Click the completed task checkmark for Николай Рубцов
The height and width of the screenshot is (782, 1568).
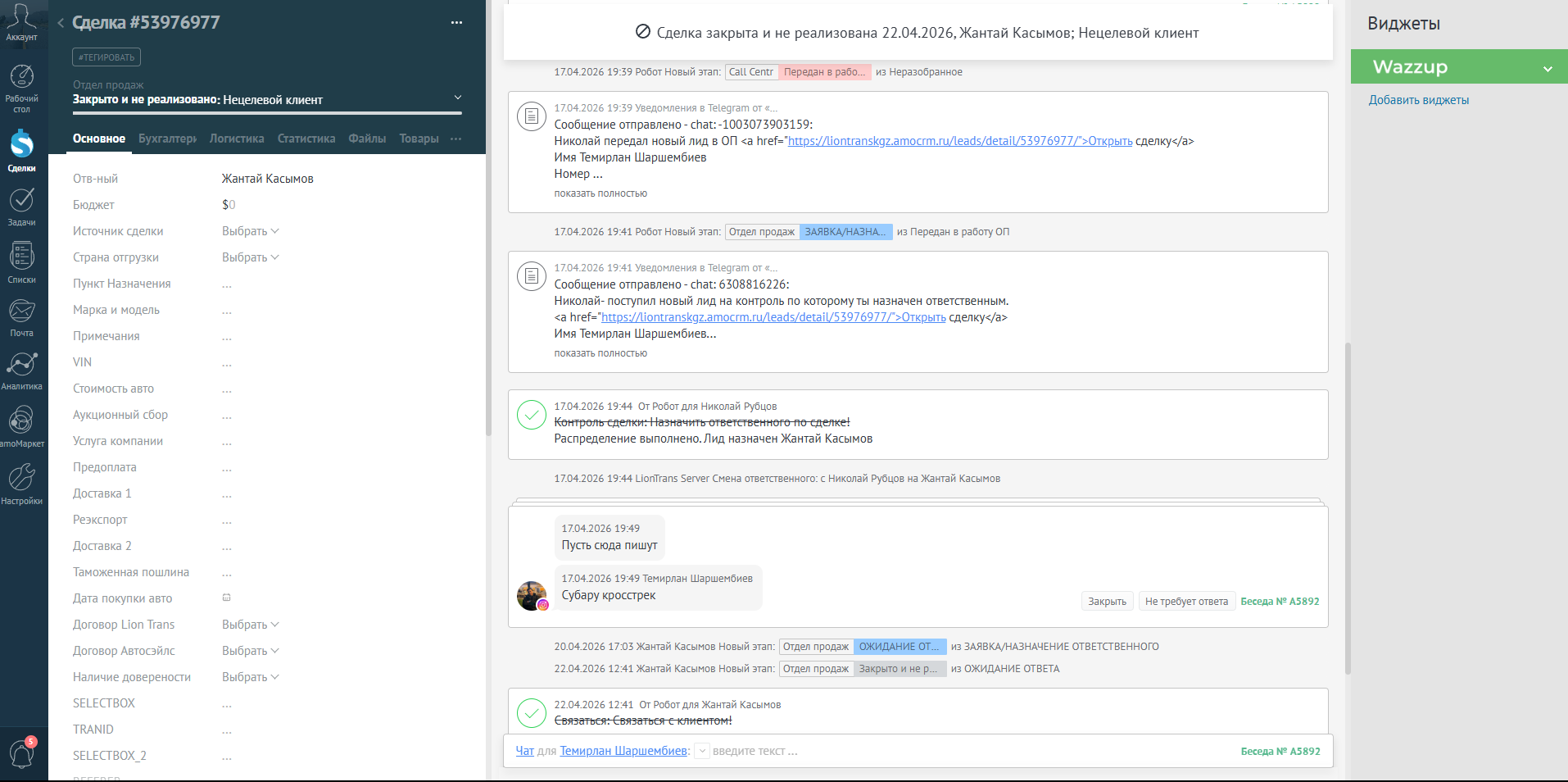[x=532, y=415]
